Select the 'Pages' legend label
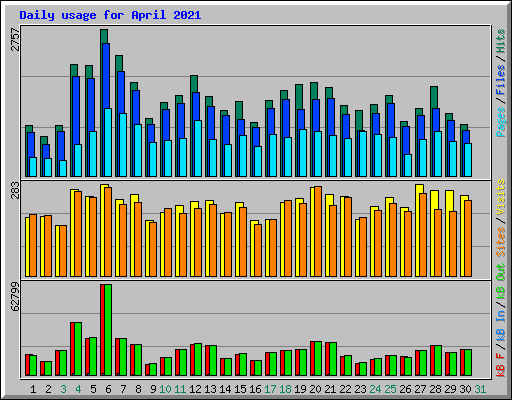This screenshot has width=512, height=400. tap(501, 122)
